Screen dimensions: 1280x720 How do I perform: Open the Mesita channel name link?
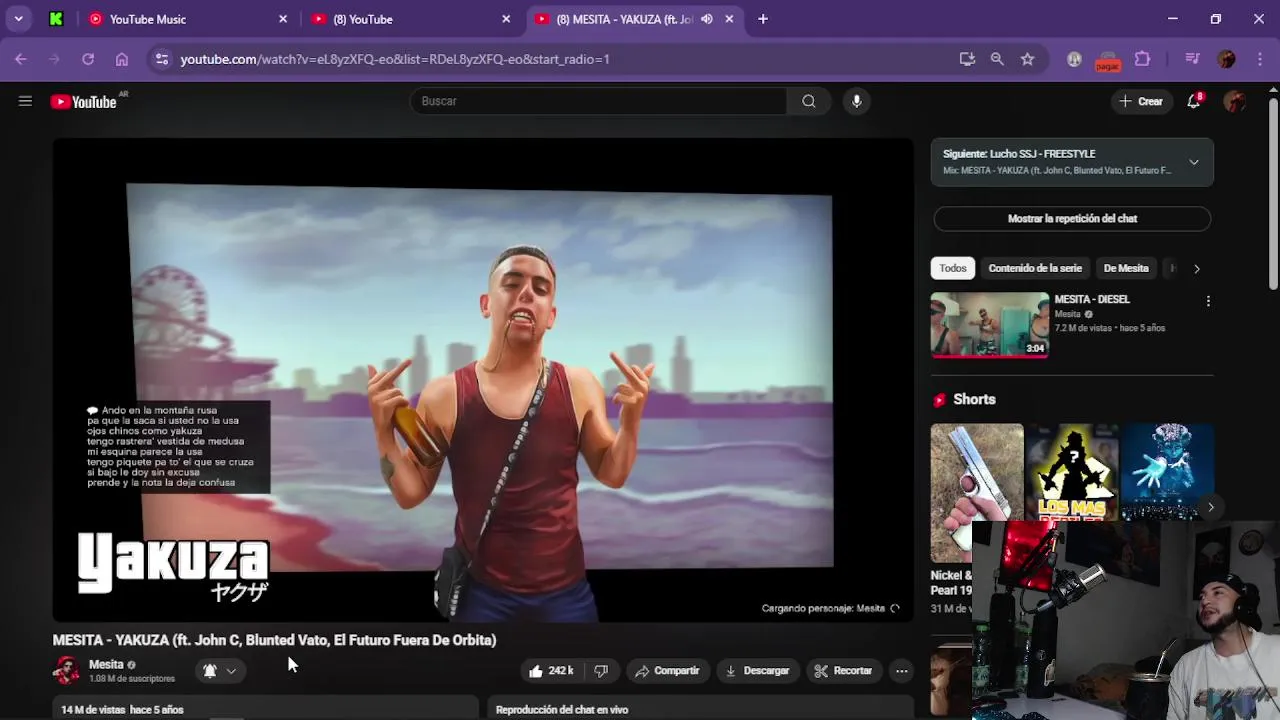pos(106,664)
